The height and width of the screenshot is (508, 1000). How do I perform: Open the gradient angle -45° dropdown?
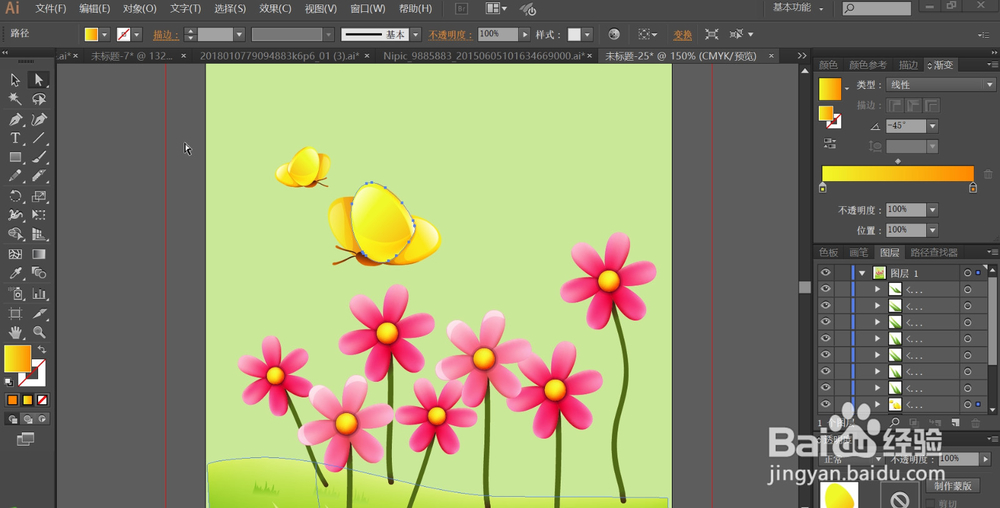933,126
